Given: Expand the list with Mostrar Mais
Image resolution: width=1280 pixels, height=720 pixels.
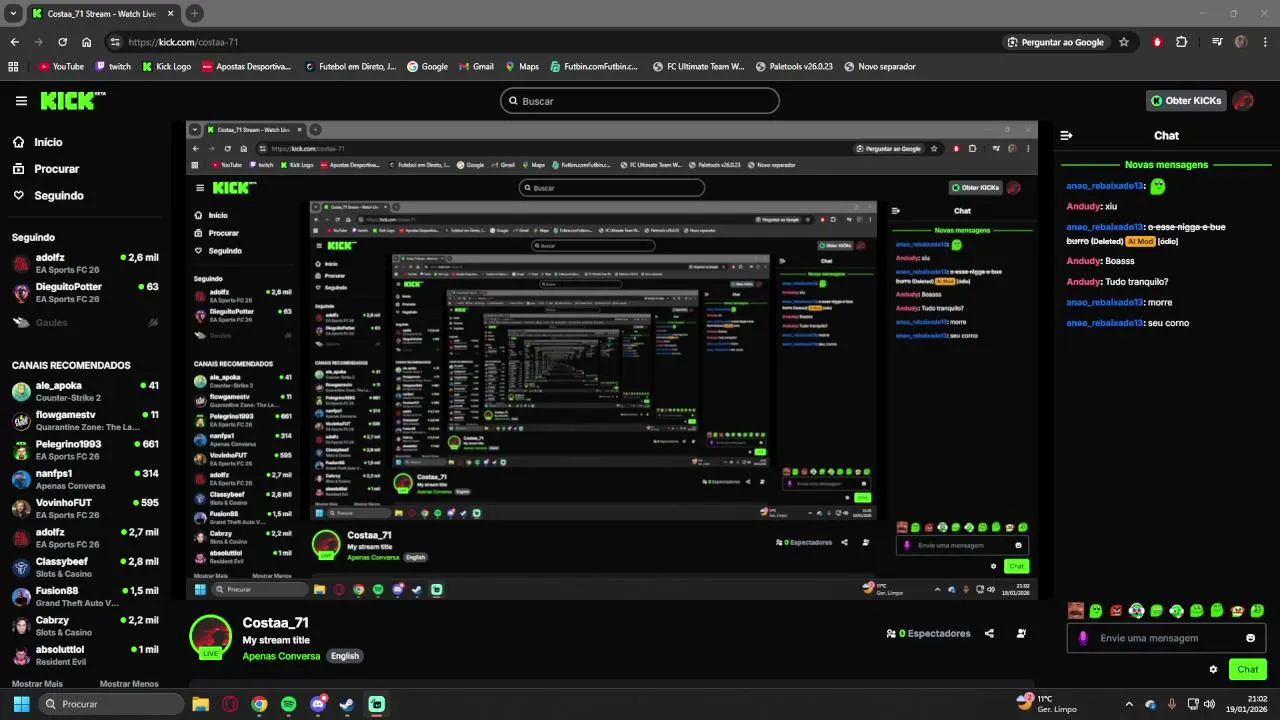Looking at the screenshot, I should [37, 684].
